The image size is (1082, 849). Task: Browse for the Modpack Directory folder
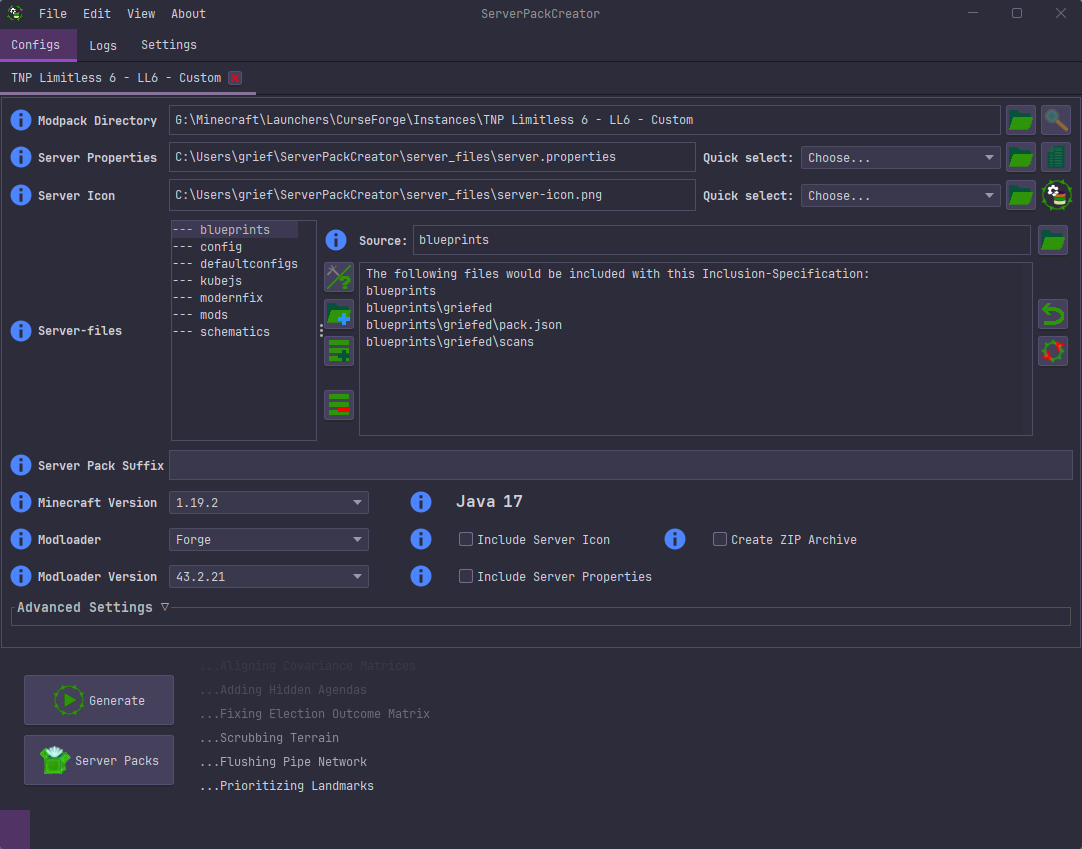tap(1020, 119)
